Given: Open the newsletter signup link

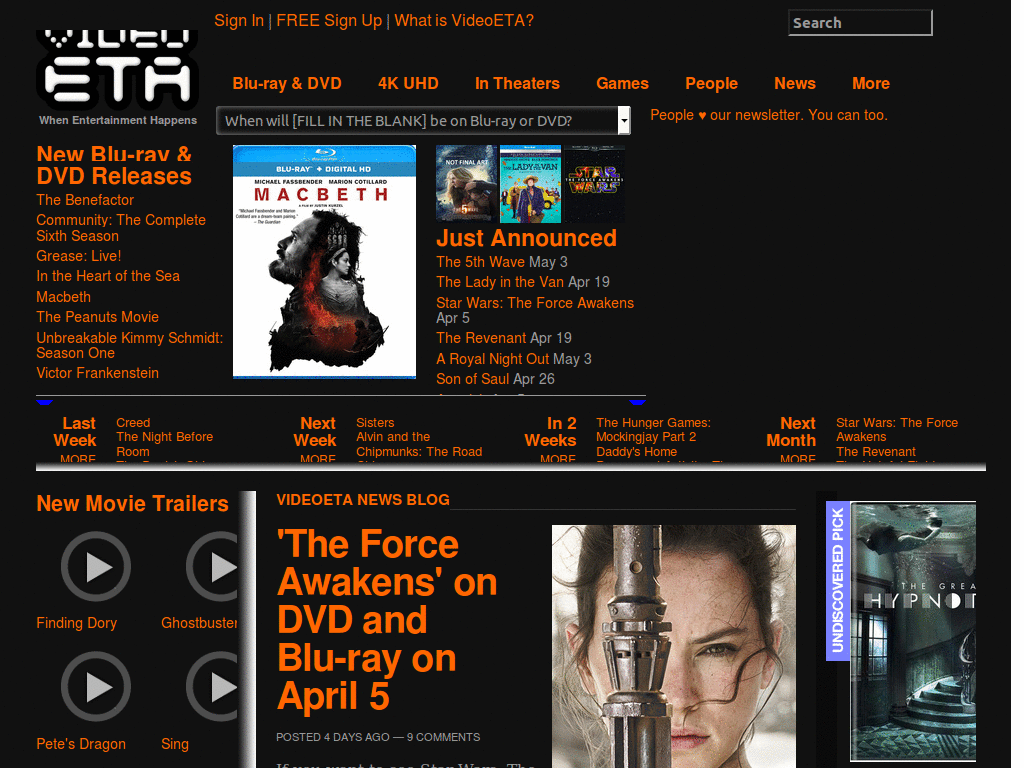Looking at the screenshot, I should pyautogui.click(x=769, y=115).
